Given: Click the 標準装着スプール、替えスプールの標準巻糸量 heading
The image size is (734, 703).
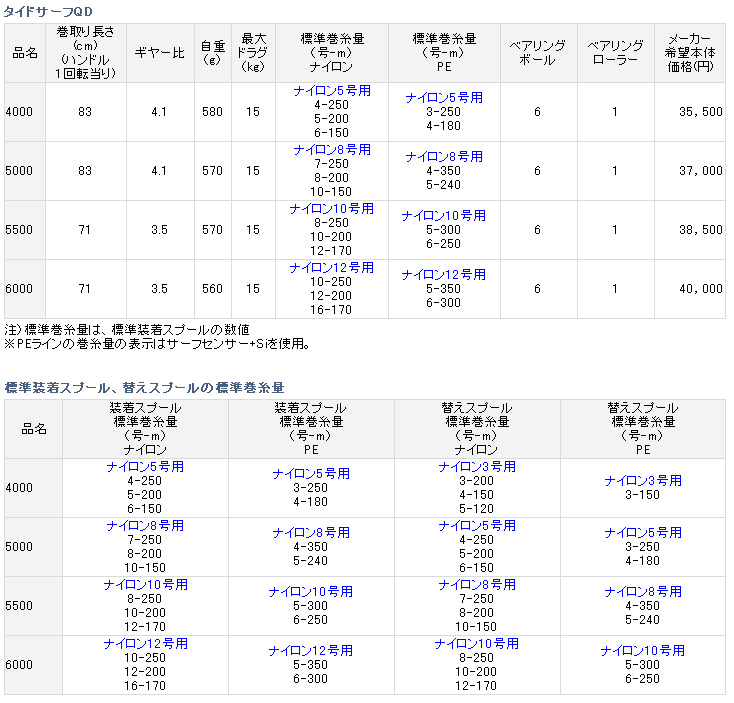Looking at the screenshot, I should coord(144,388).
